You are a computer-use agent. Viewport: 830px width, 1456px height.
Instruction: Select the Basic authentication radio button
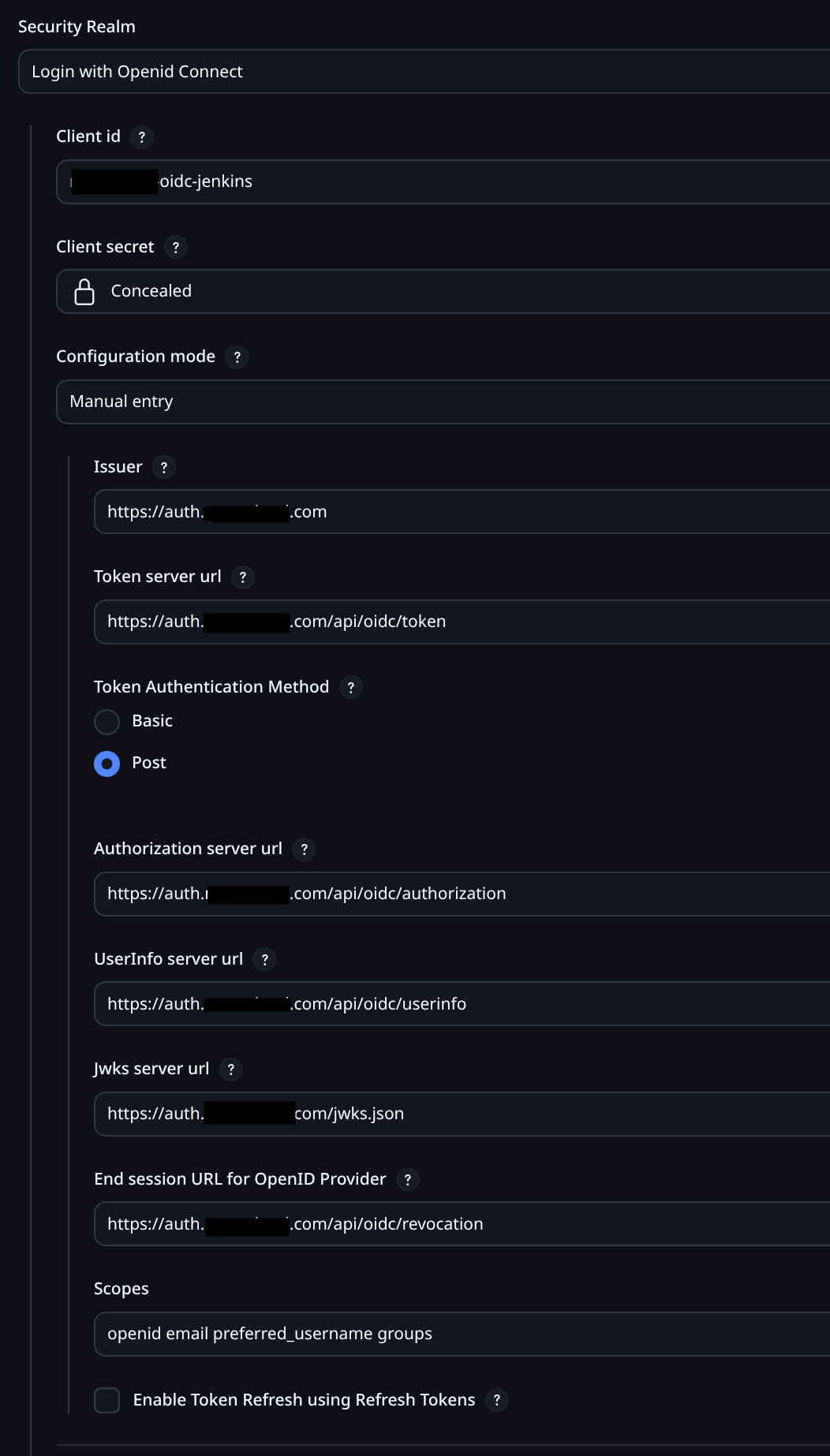[107, 722]
